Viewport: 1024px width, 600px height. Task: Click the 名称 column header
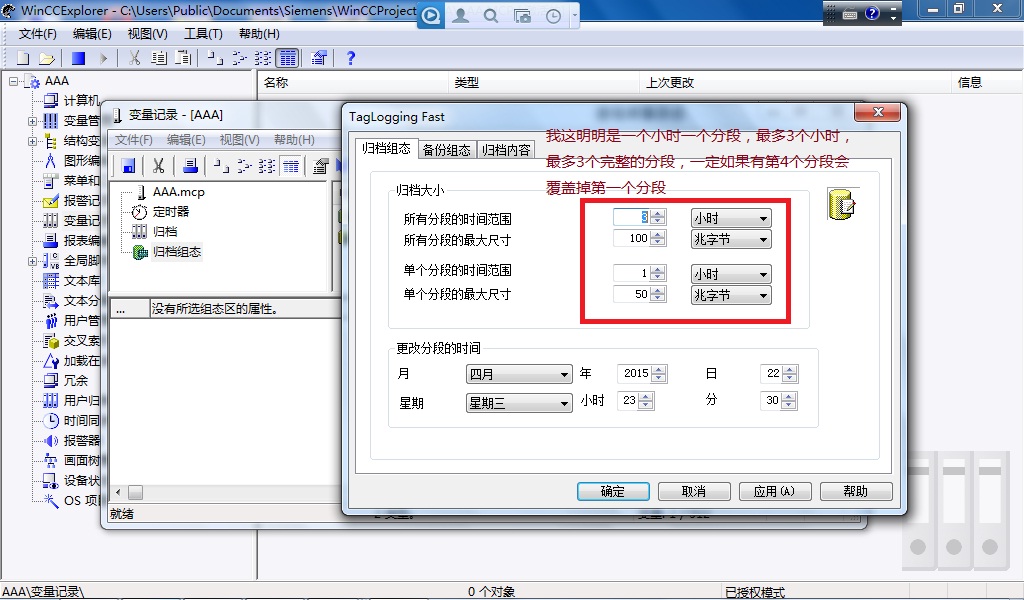tap(353, 82)
